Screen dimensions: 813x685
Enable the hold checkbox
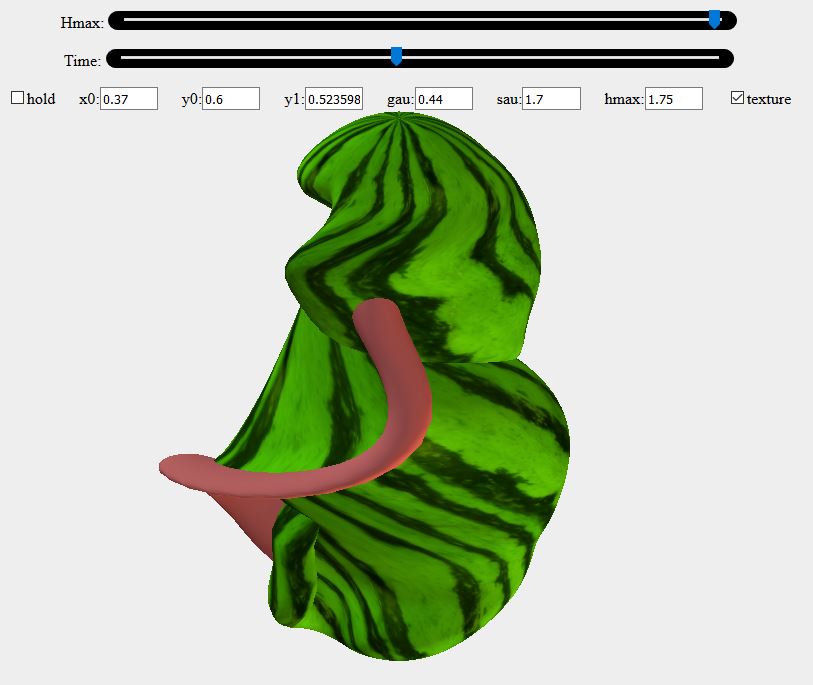pyautogui.click(x=17, y=98)
